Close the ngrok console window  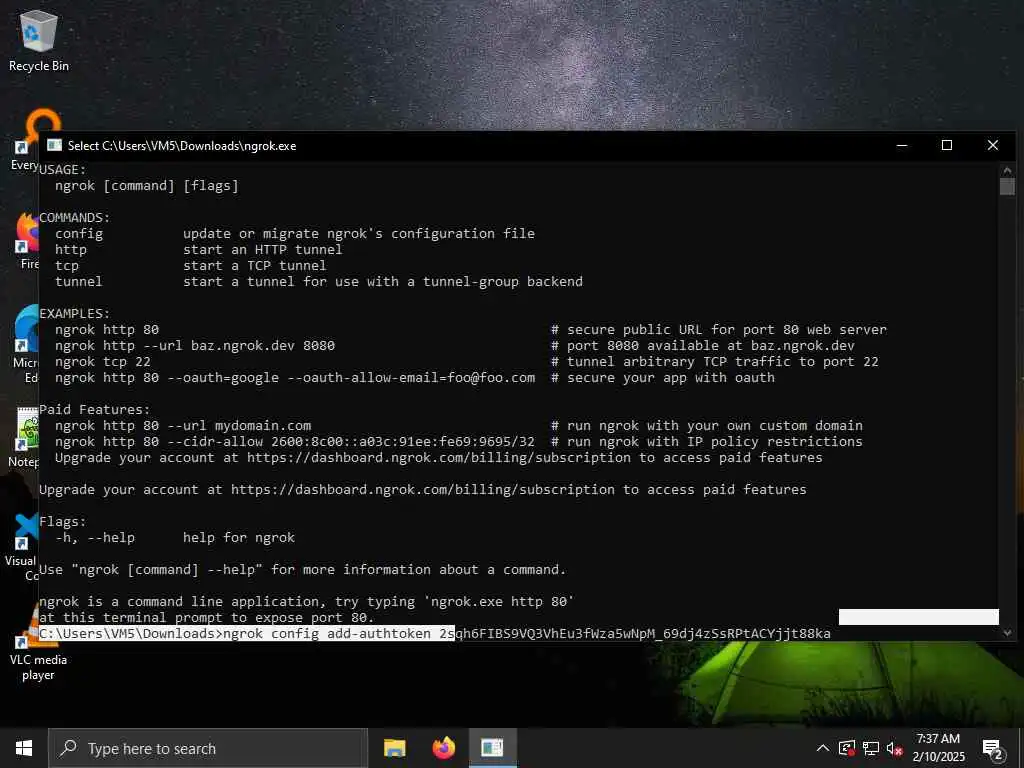[993, 145]
